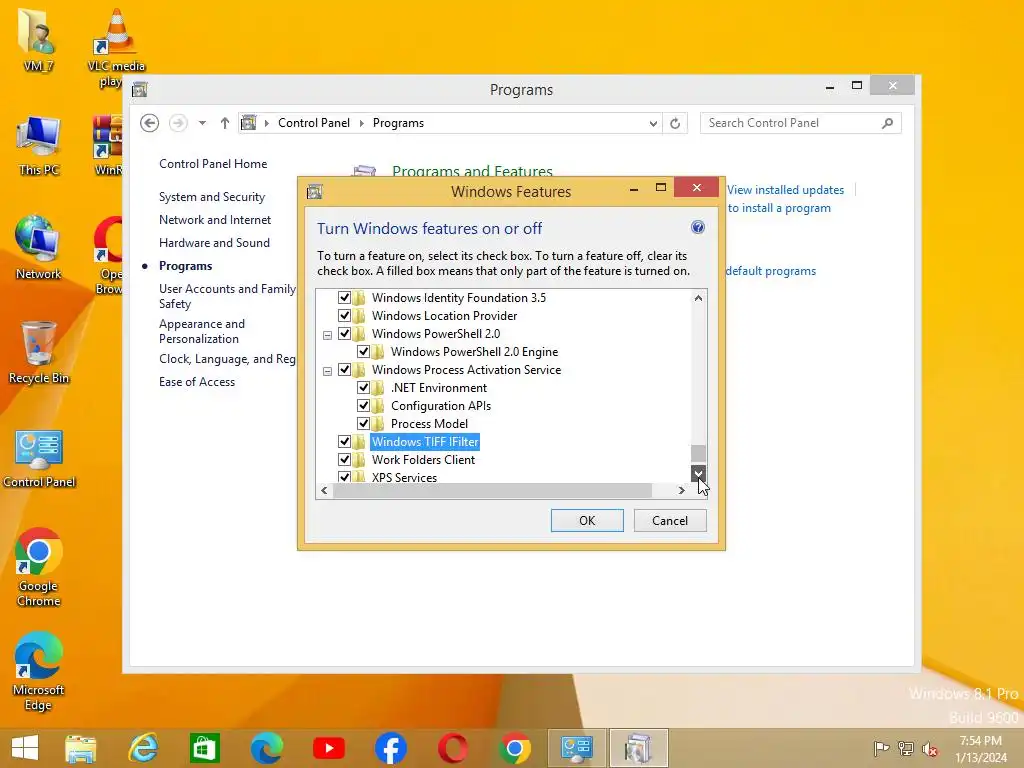Uncheck .NET Environment feature
1024x768 pixels.
coord(363,387)
